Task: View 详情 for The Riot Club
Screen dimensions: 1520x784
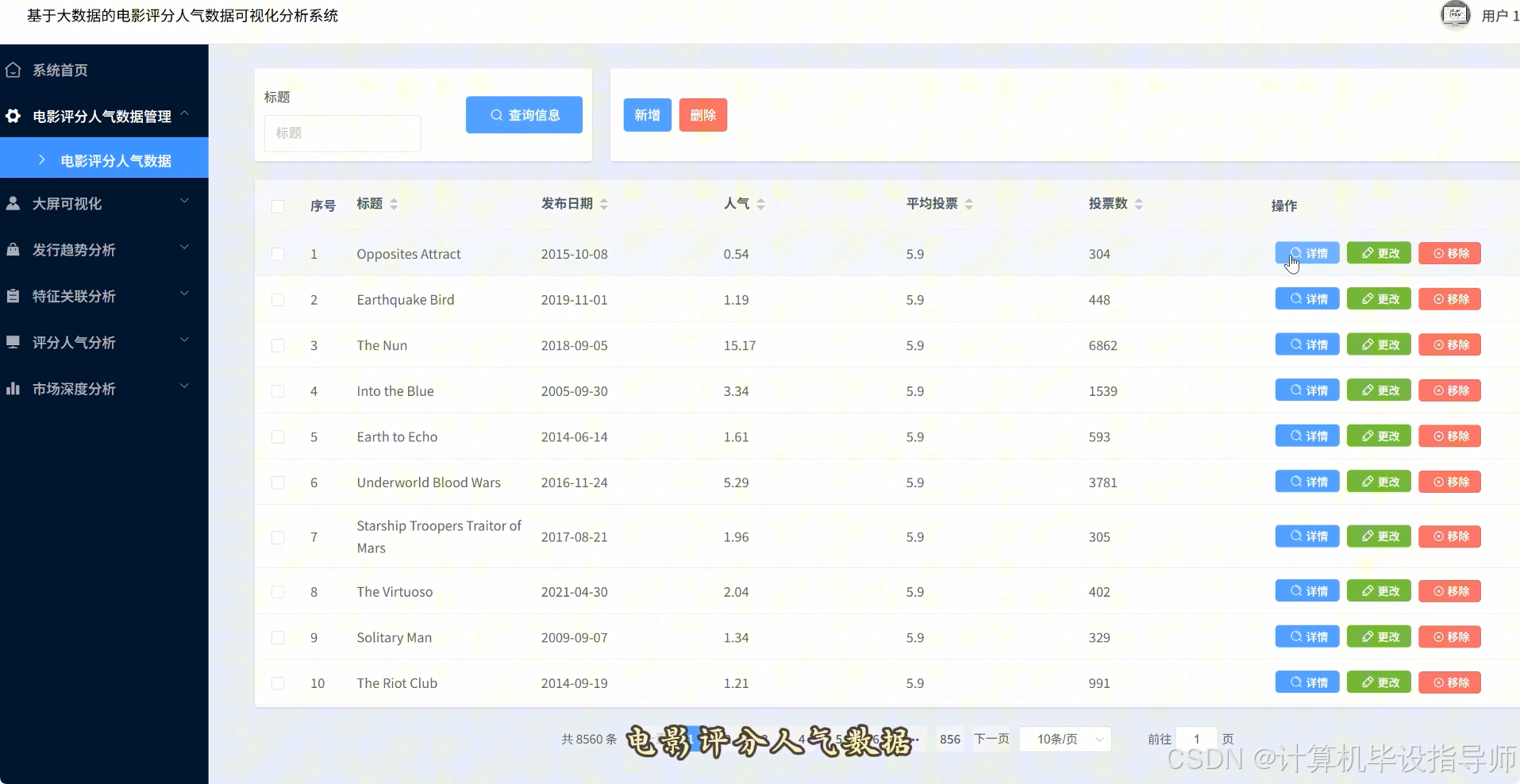Action: pos(1307,682)
